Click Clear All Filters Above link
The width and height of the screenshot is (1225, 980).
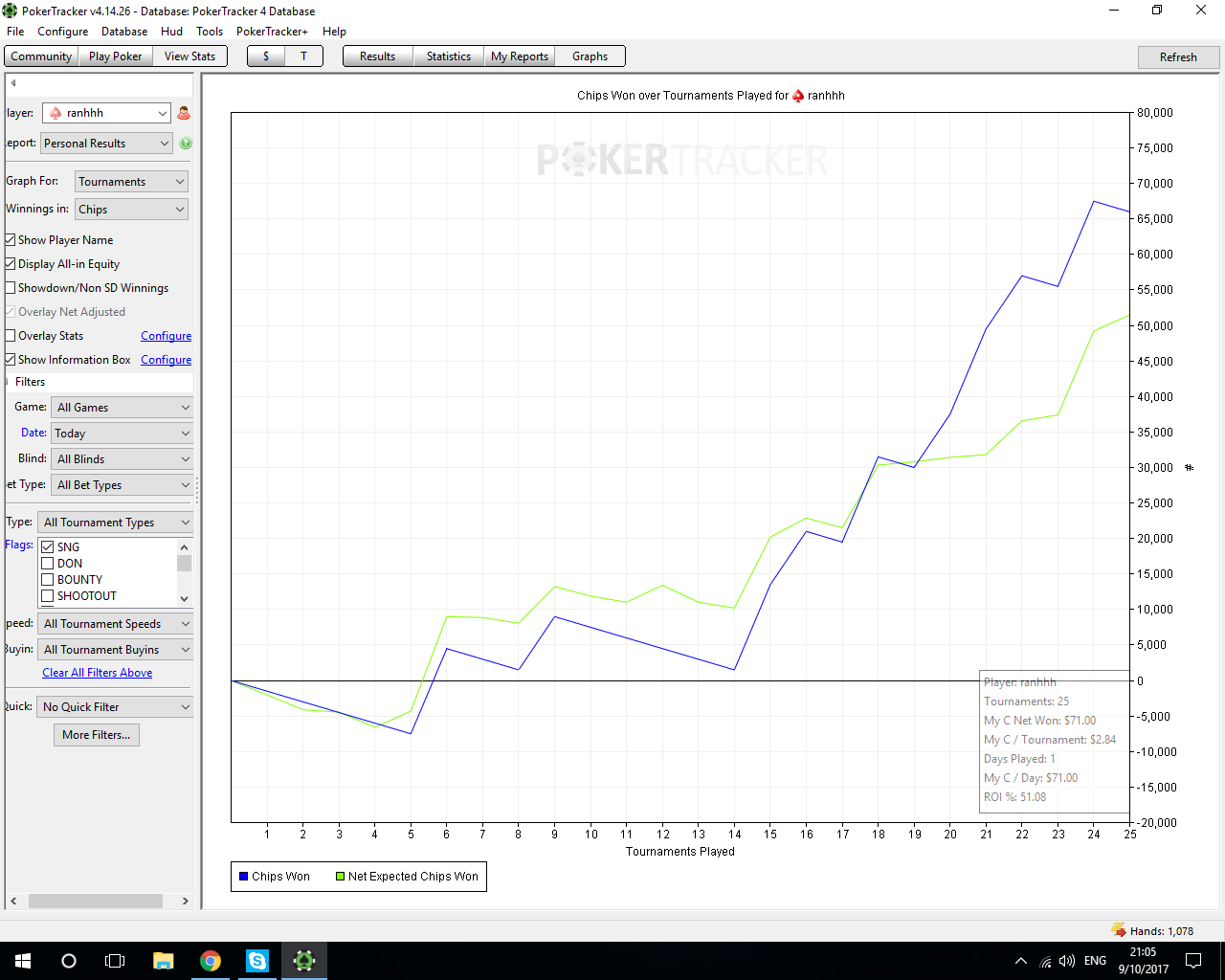coord(98,673)
